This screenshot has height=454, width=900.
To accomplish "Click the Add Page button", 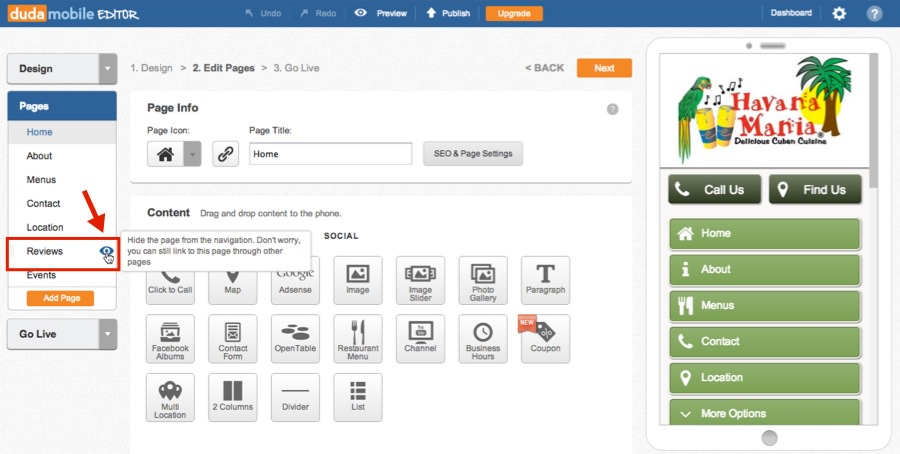I will [60, 298].
